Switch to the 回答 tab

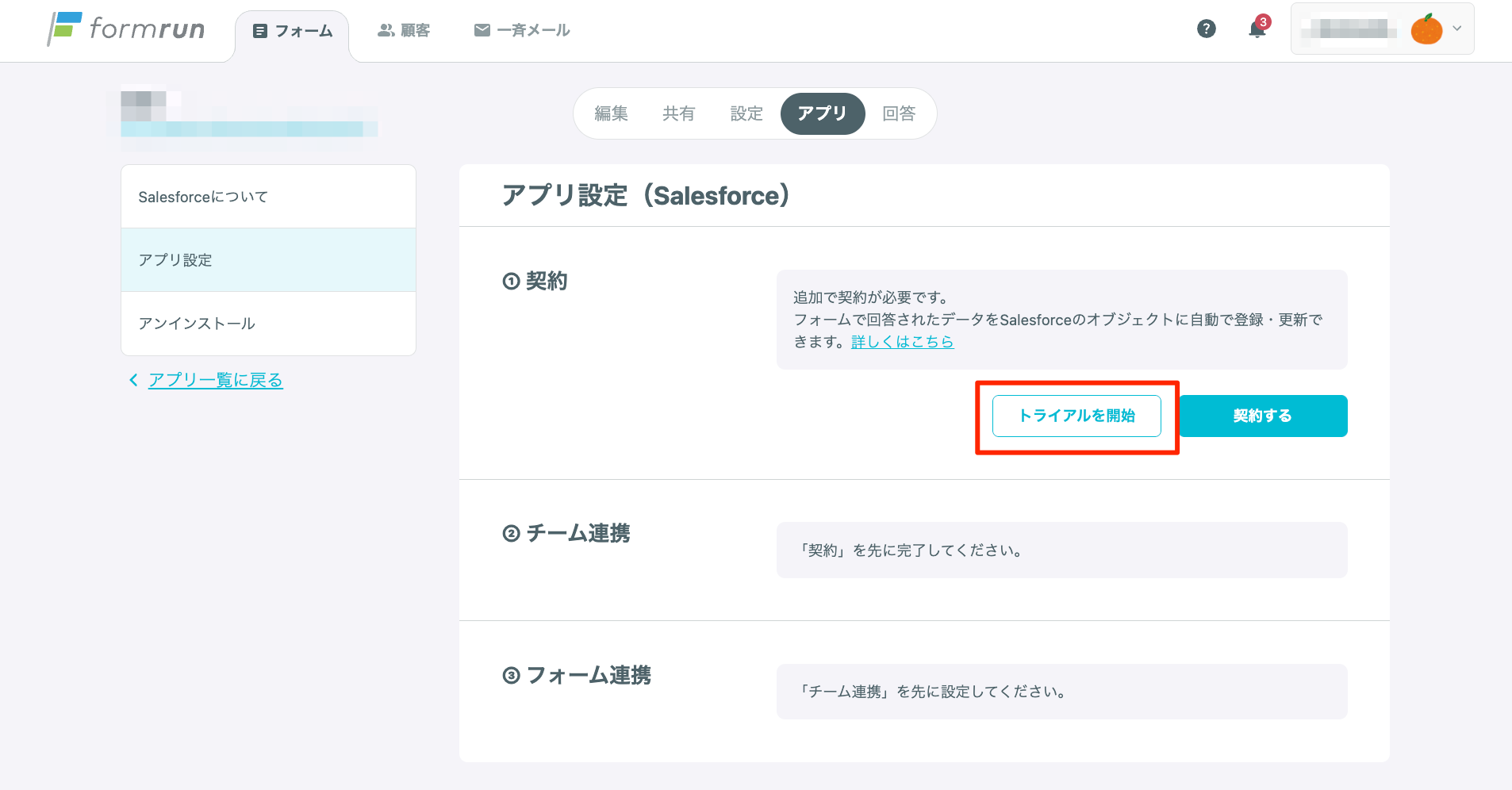(899, 113)
